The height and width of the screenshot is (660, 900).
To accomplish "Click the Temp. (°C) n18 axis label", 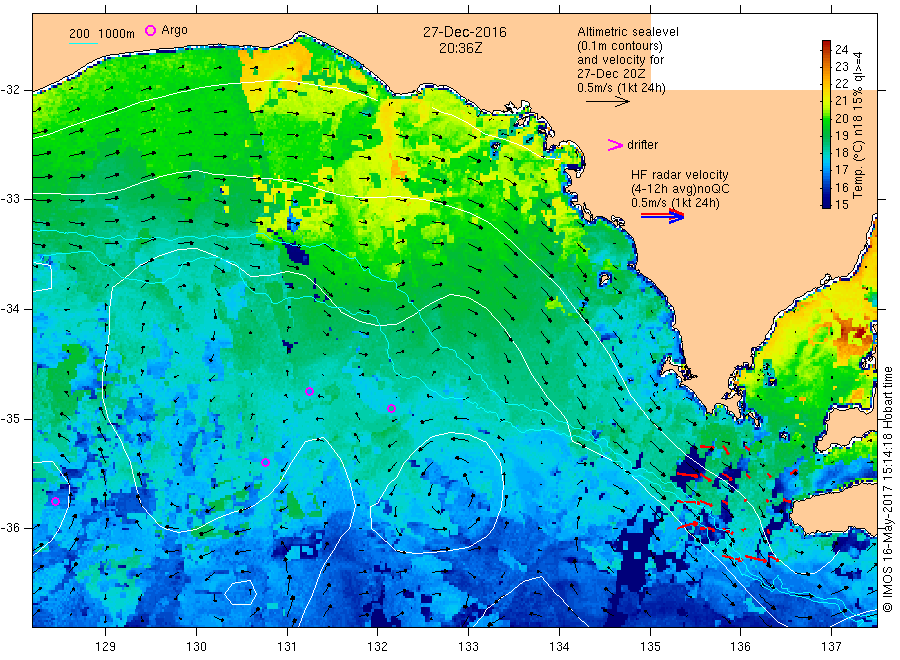I will coord(858,125).
